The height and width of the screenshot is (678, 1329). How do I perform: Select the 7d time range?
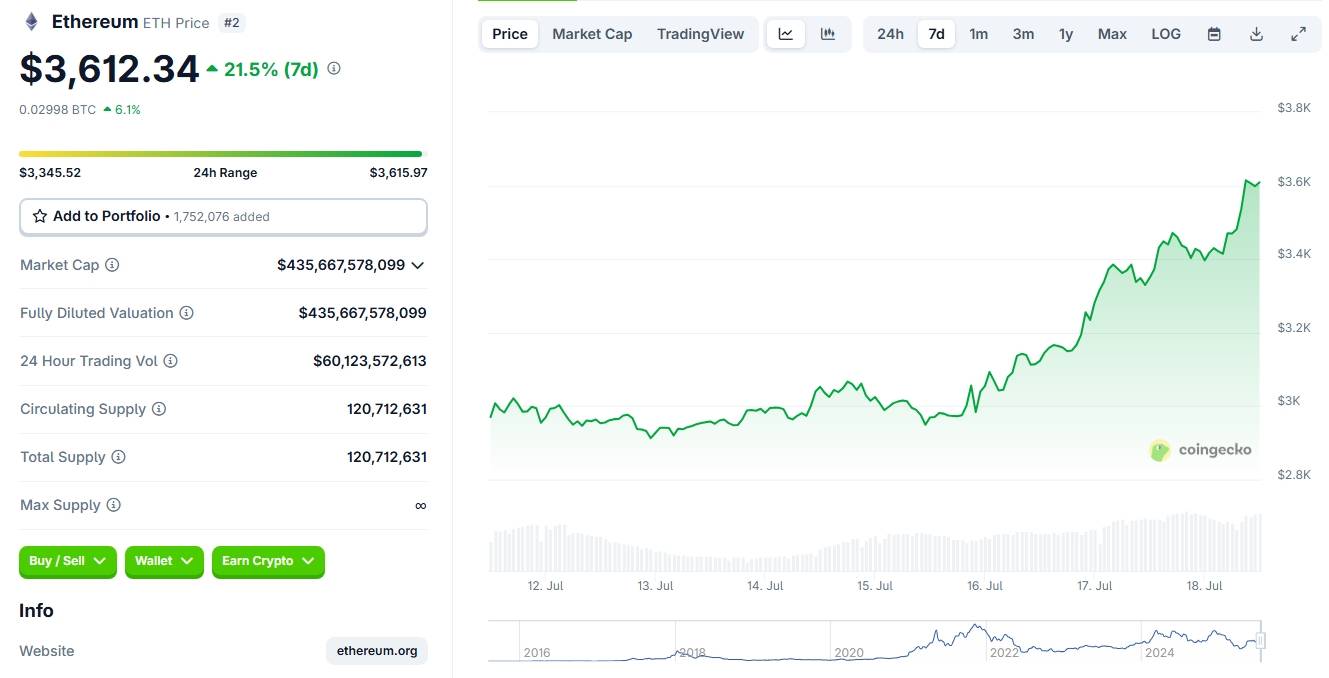tap(936, 34)
